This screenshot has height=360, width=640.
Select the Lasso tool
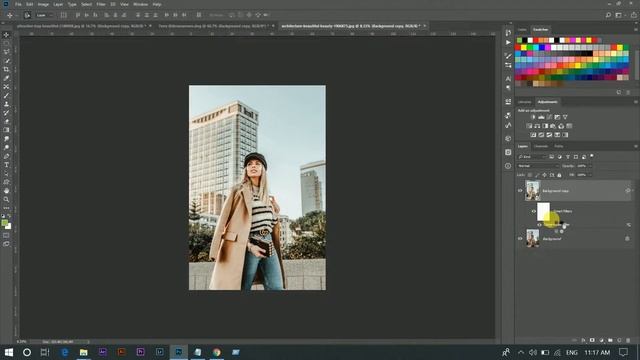click(6, 52)
